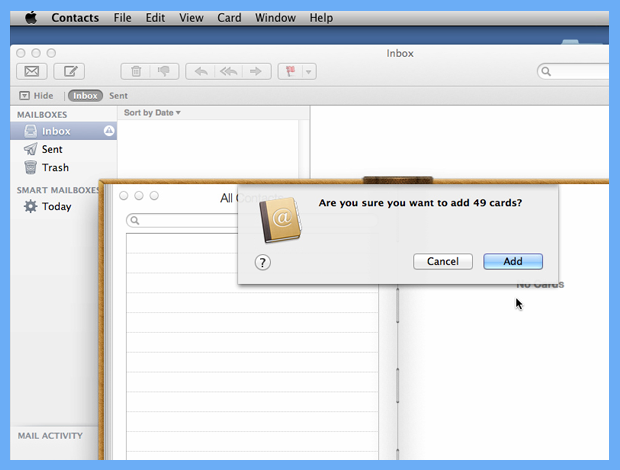Click the Forward arrow in Mail toolbar
The width and height of the screenshot is (620, 470).
[256, 72]
